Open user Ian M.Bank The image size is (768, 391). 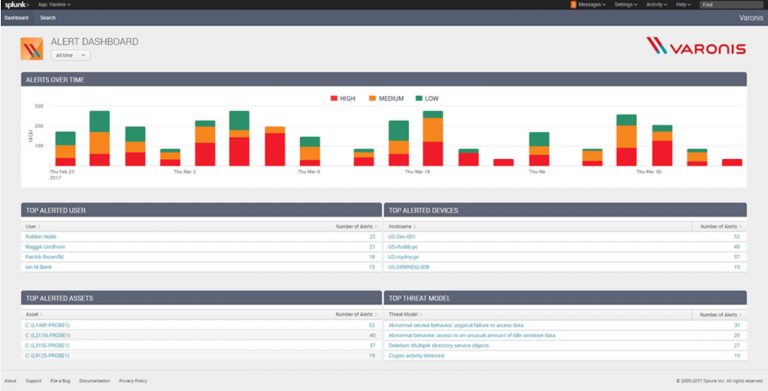38,267
